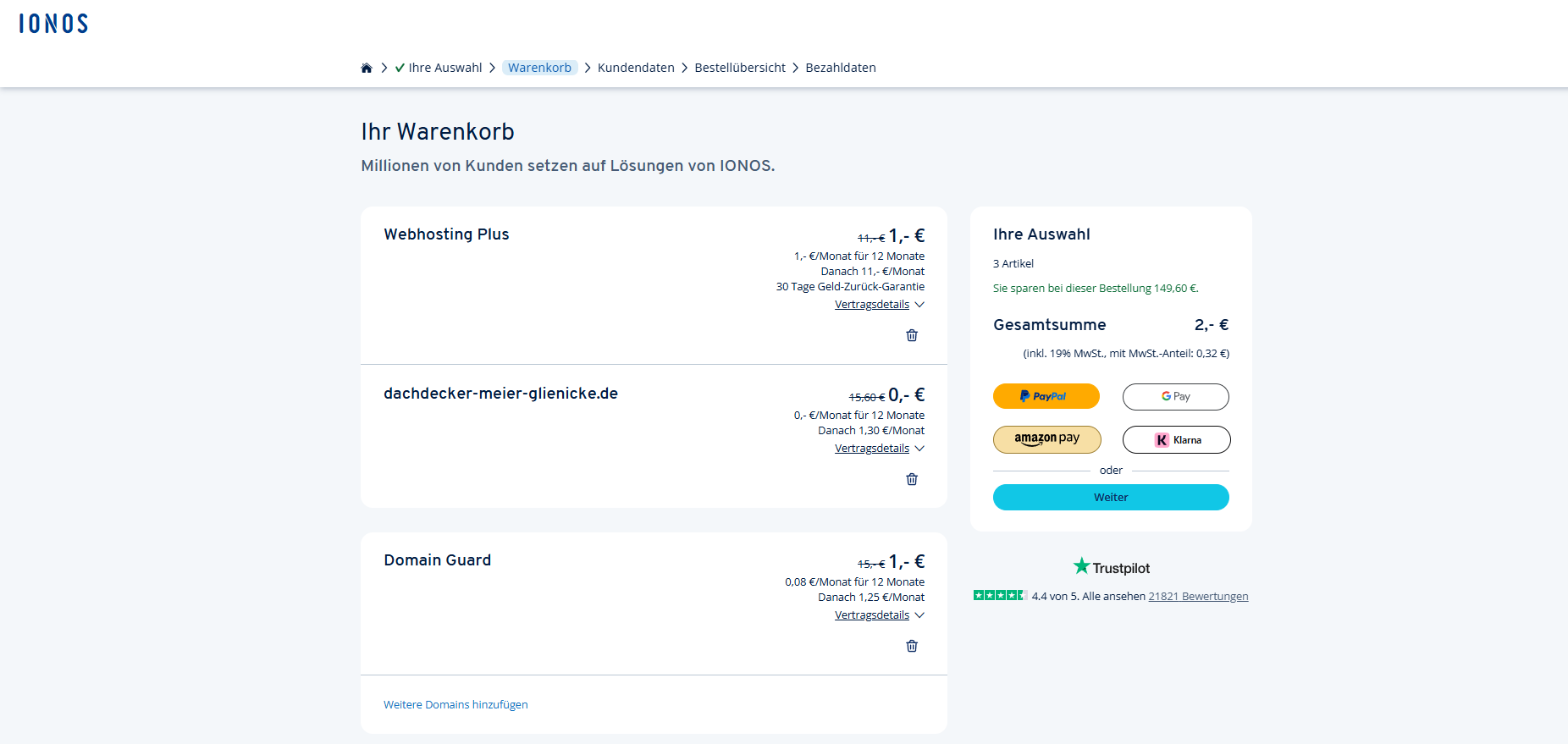
Task: Delete Domain Guard with the trash icon
Action: (912, 646)
